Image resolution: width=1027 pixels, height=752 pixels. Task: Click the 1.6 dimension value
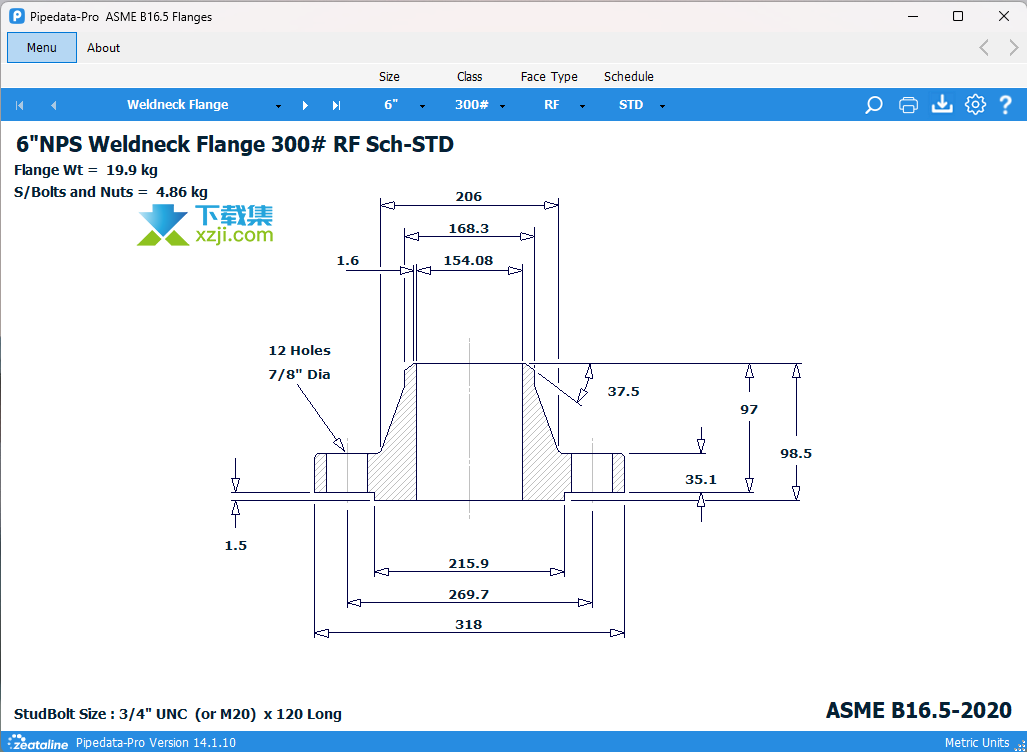click(348, 261)
